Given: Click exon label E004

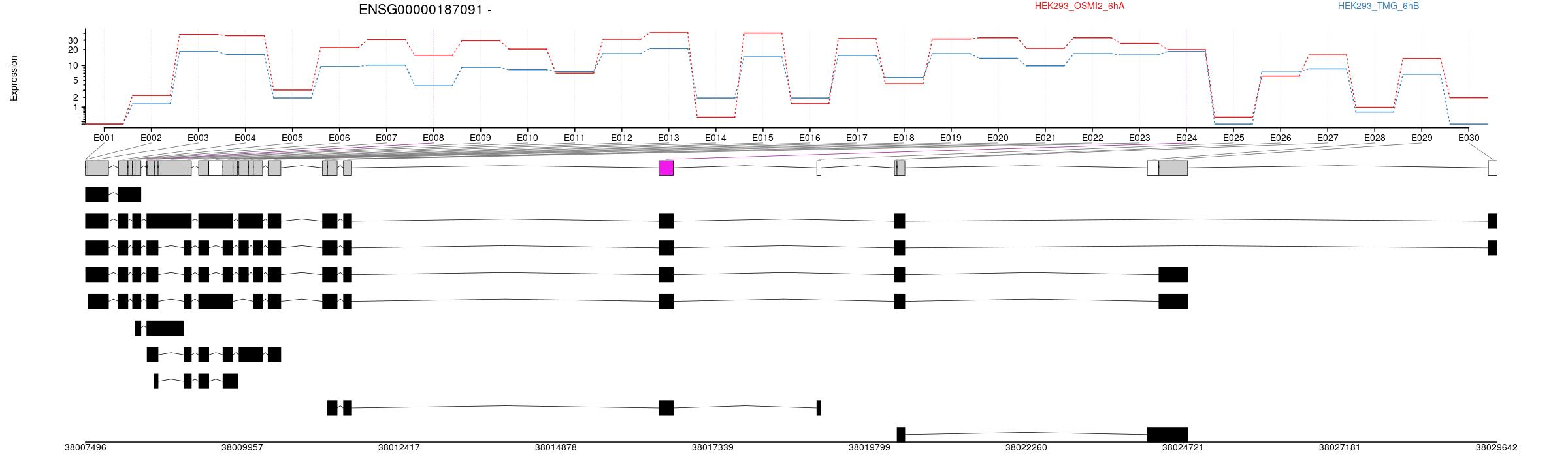Looking at the screenshot, I should click(245, 138).
